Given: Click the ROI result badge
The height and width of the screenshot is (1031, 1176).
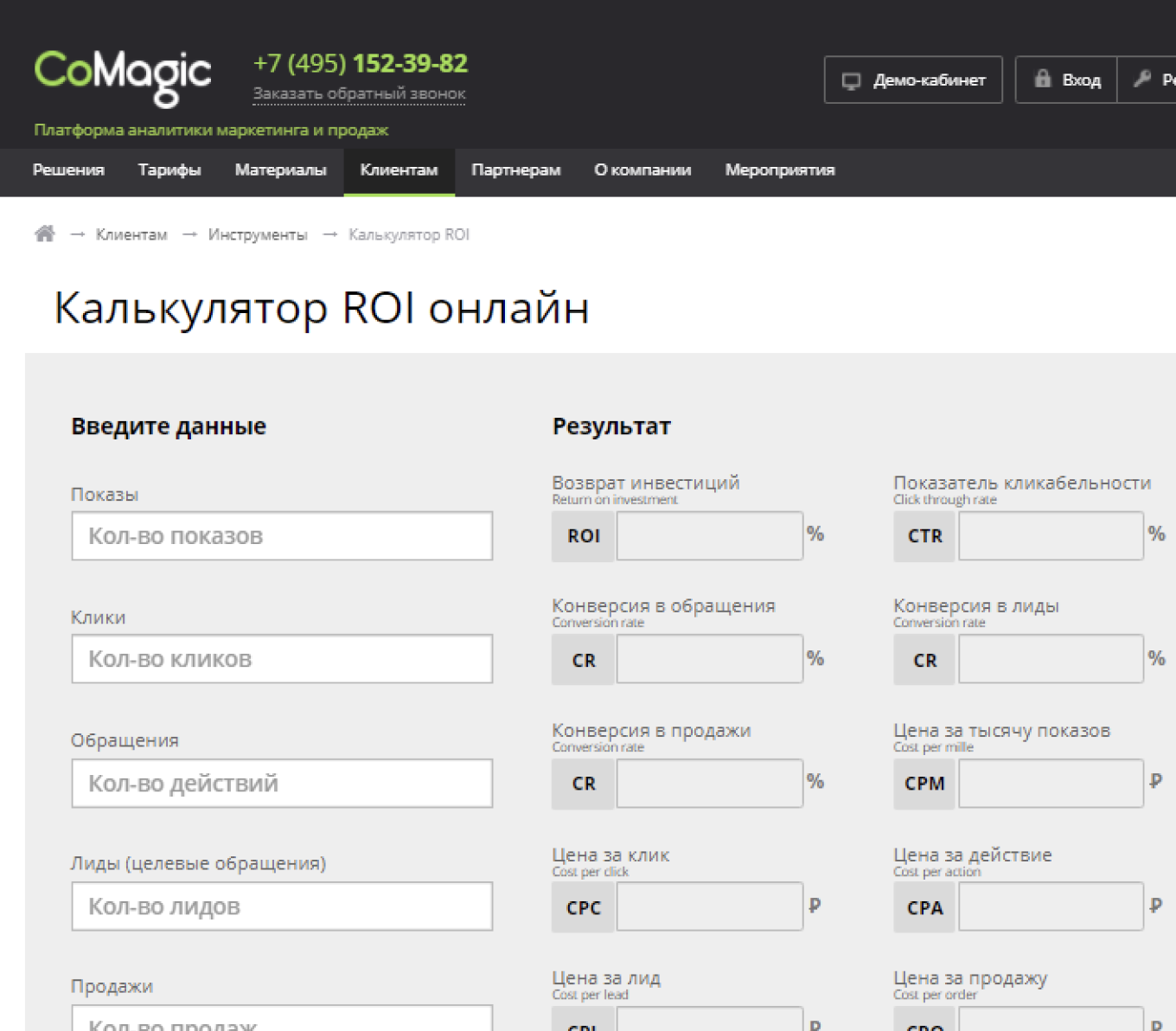Looking at the screenshot, I should (x=582, y=535).
